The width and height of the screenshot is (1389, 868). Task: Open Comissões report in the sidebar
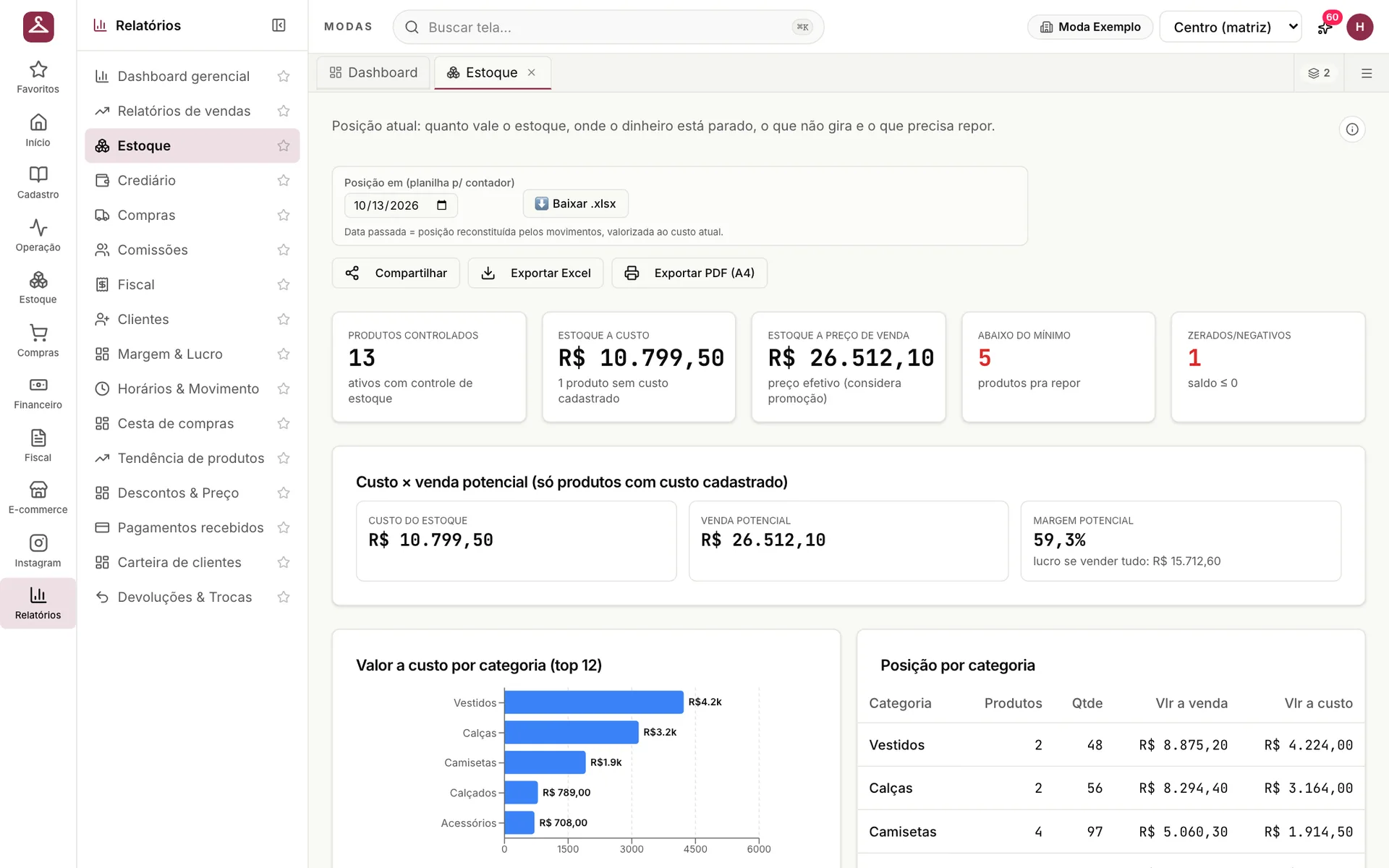[x=192, y=250]
